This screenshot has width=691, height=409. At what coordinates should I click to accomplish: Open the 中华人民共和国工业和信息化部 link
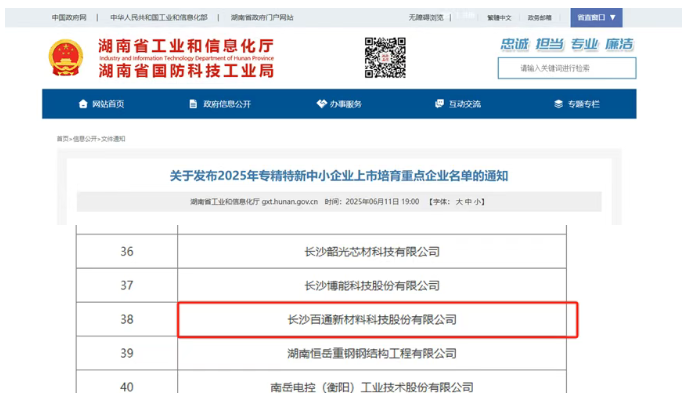tap(159, 18)
